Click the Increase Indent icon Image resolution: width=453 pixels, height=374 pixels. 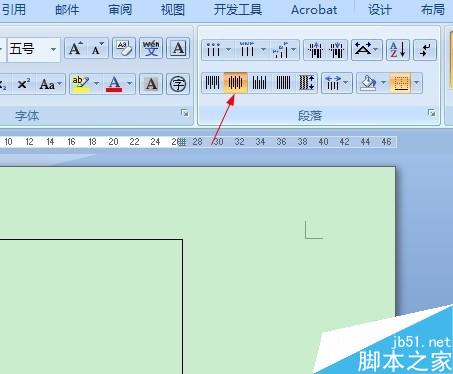click(x=337, y=50)
